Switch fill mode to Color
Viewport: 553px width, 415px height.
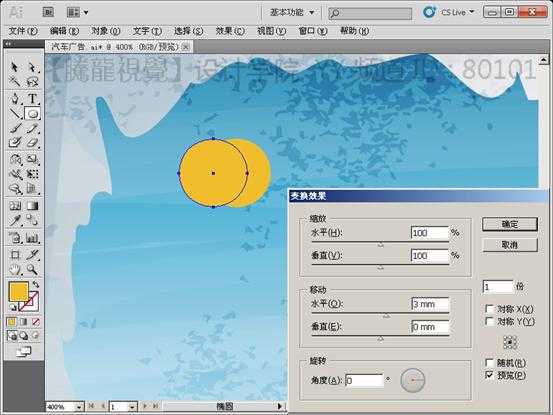(12, 322)
